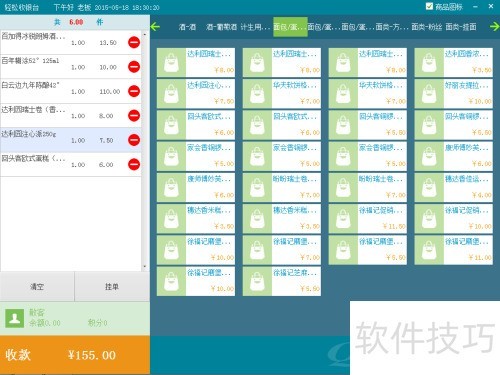Image resolution: width=500 pixels, height=375 pixels.
Task: Click scroll-up arrow of order list
Action: click(x=145, y=34)
